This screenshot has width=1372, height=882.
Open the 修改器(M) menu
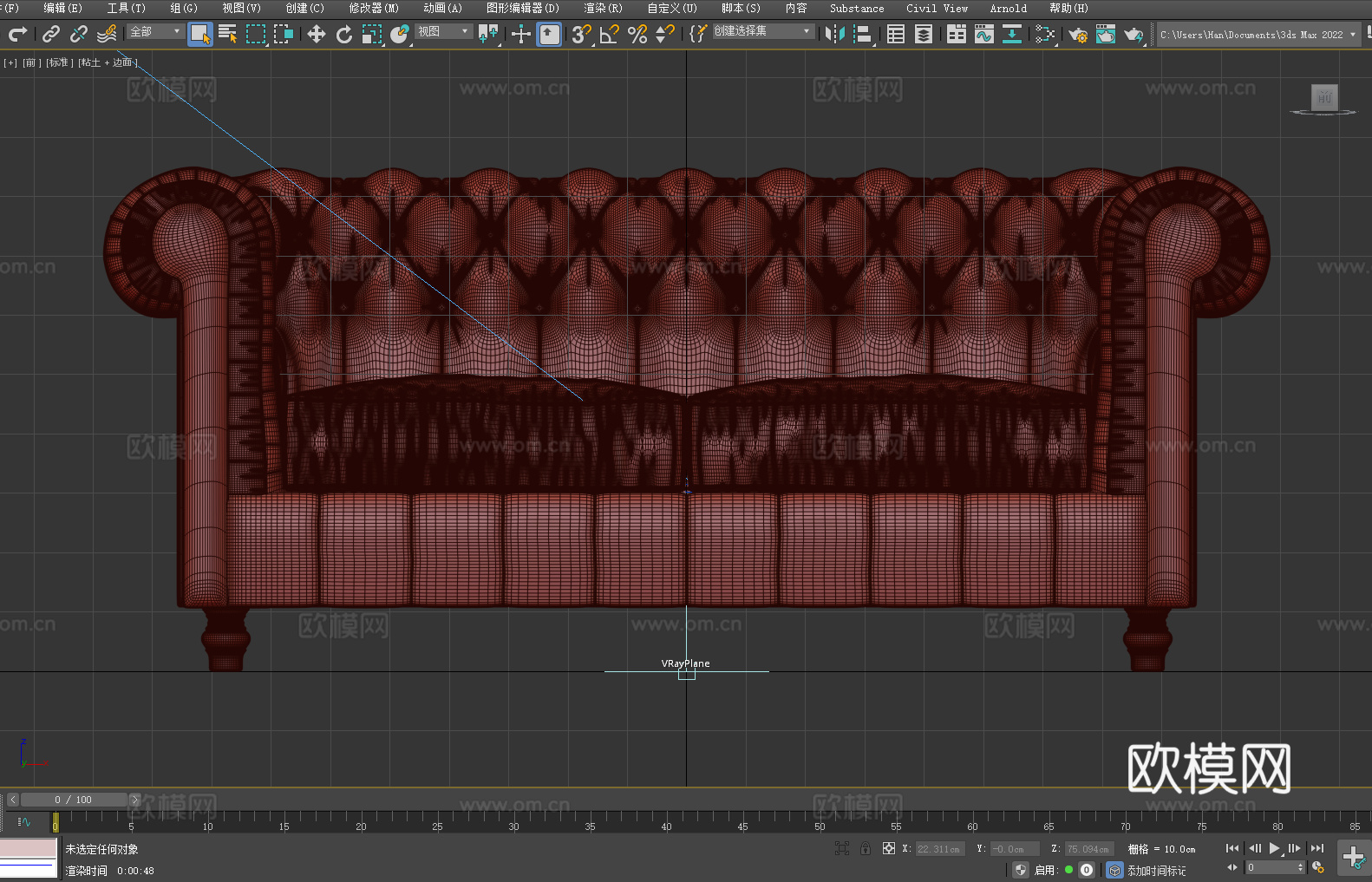click(x=374, y=8)
